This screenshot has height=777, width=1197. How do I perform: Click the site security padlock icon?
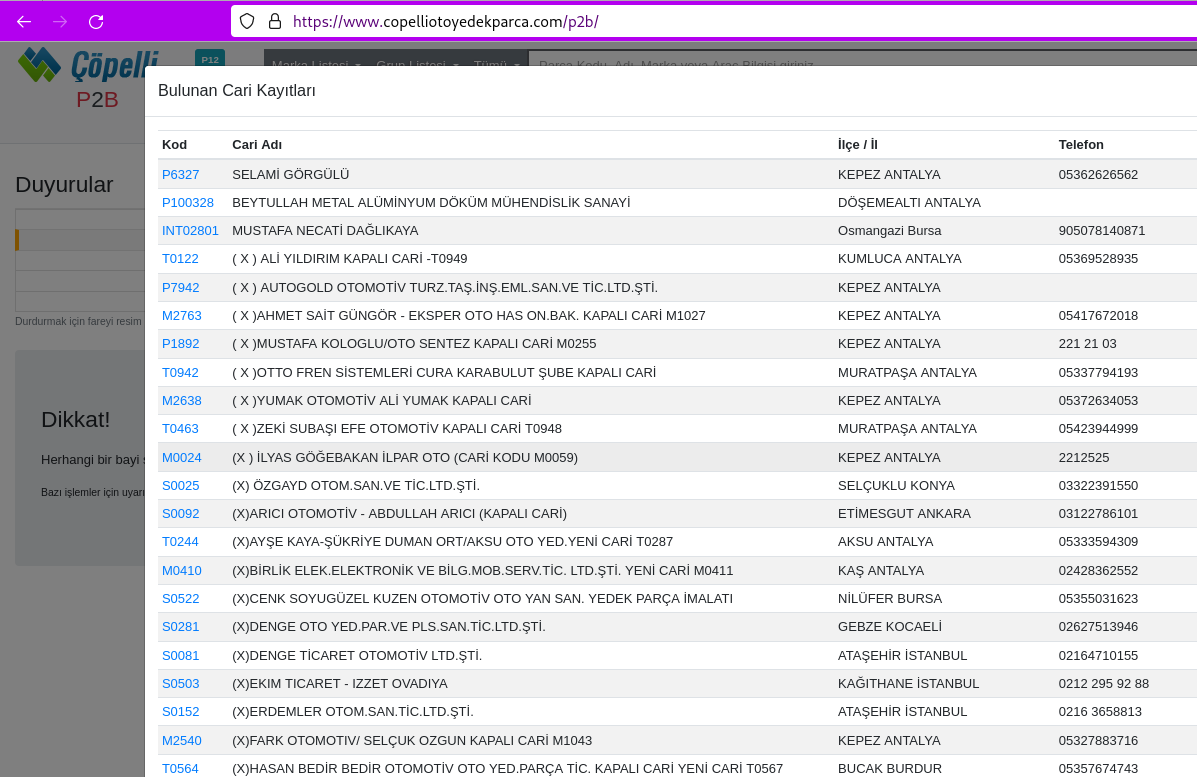[x=274, y=21]
